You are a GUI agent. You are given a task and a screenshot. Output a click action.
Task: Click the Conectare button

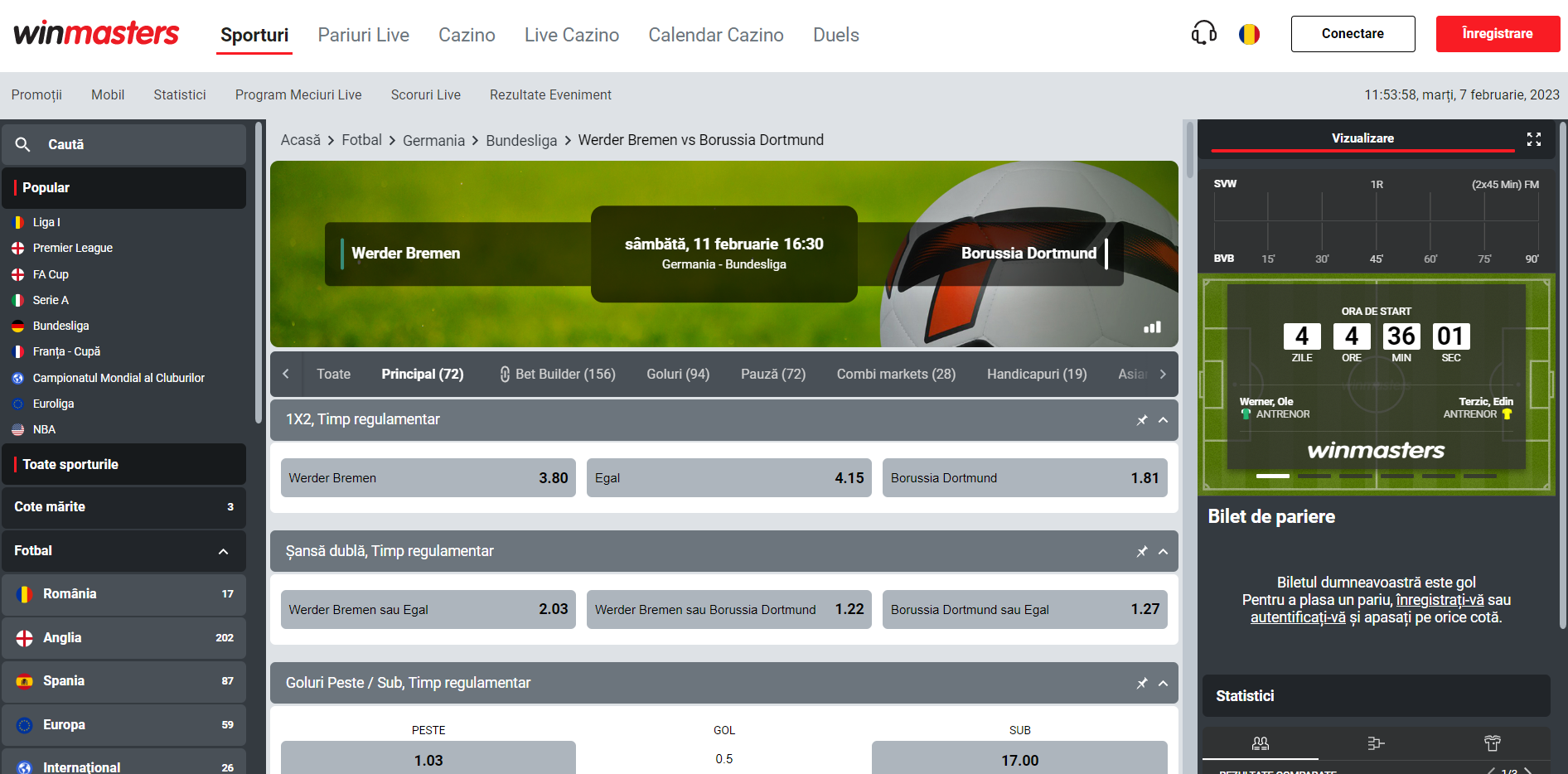tap(1353, 34)
